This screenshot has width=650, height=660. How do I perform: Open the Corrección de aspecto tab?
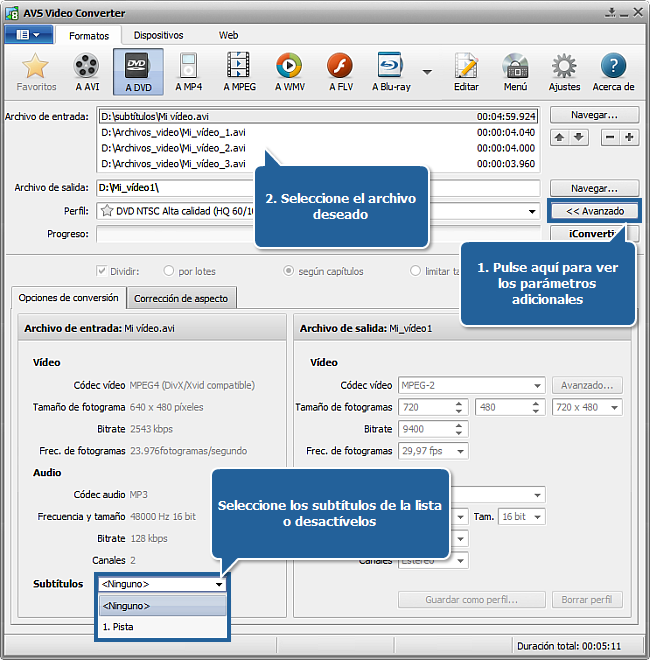(x=181, y=297)
